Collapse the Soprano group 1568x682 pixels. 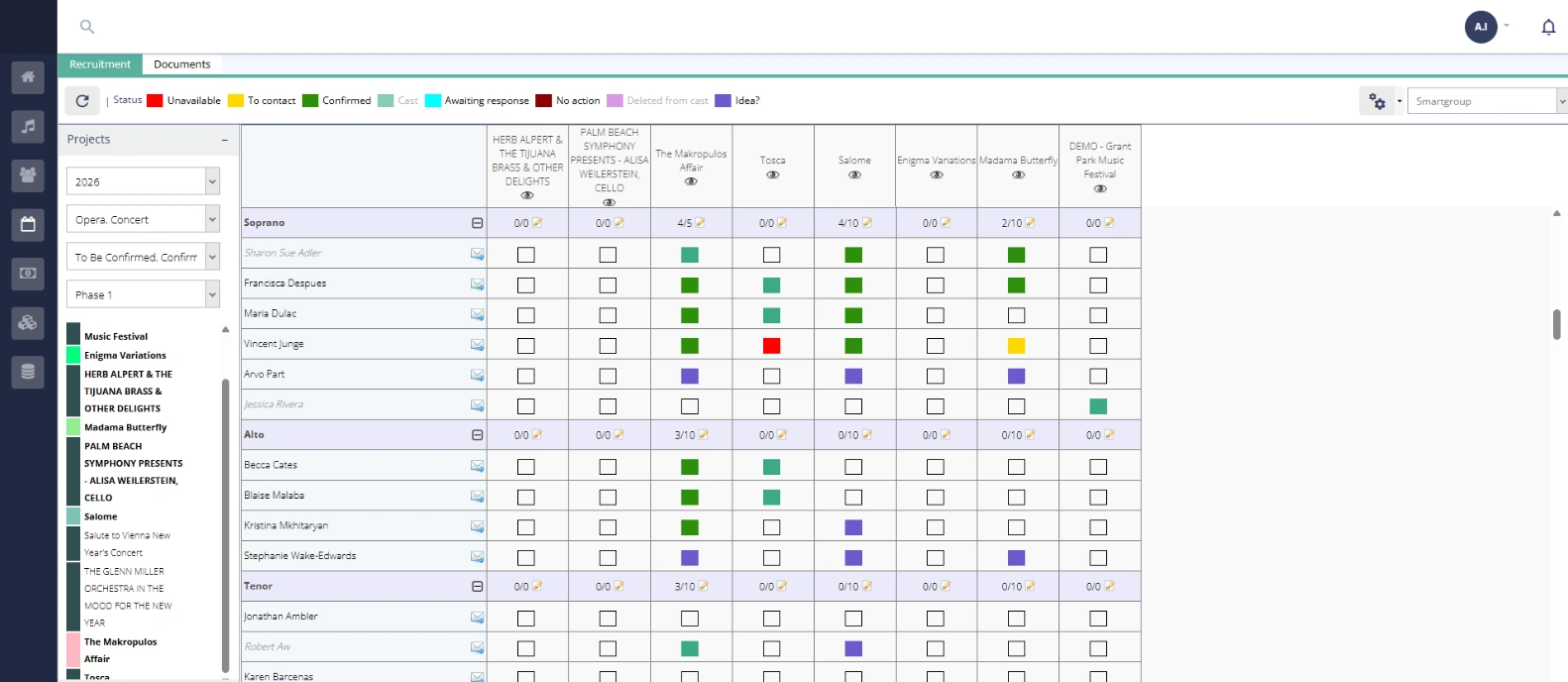(x=477, y=223)
